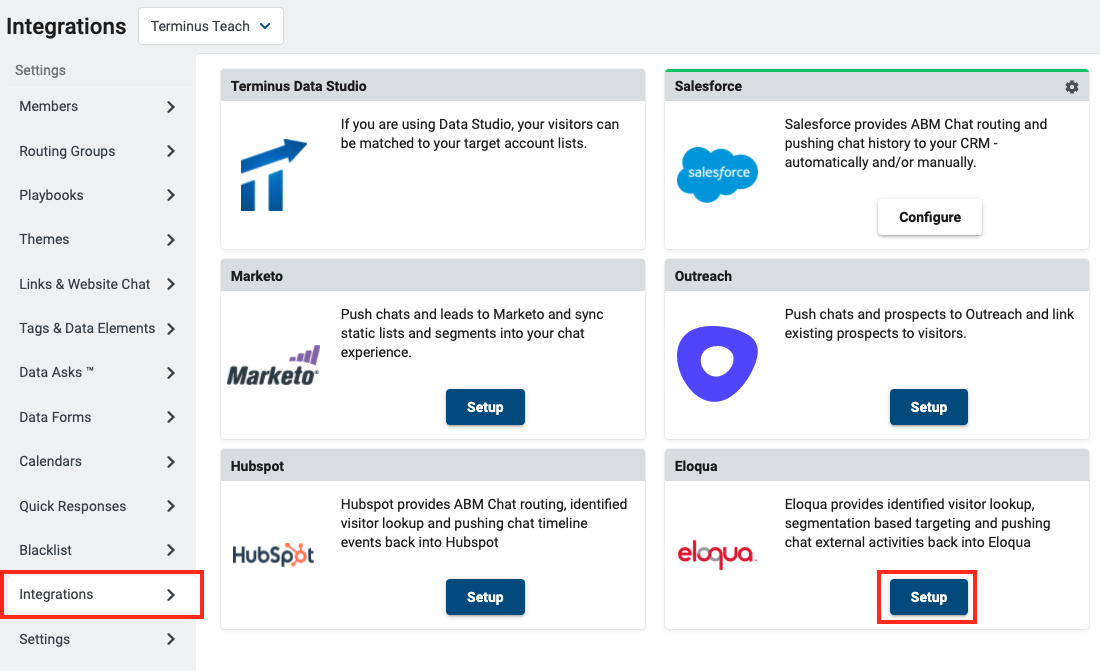Expand the Data Asks chevron arrow
Viewport: 1100px width, 671px height.
[x=170, y=373]
